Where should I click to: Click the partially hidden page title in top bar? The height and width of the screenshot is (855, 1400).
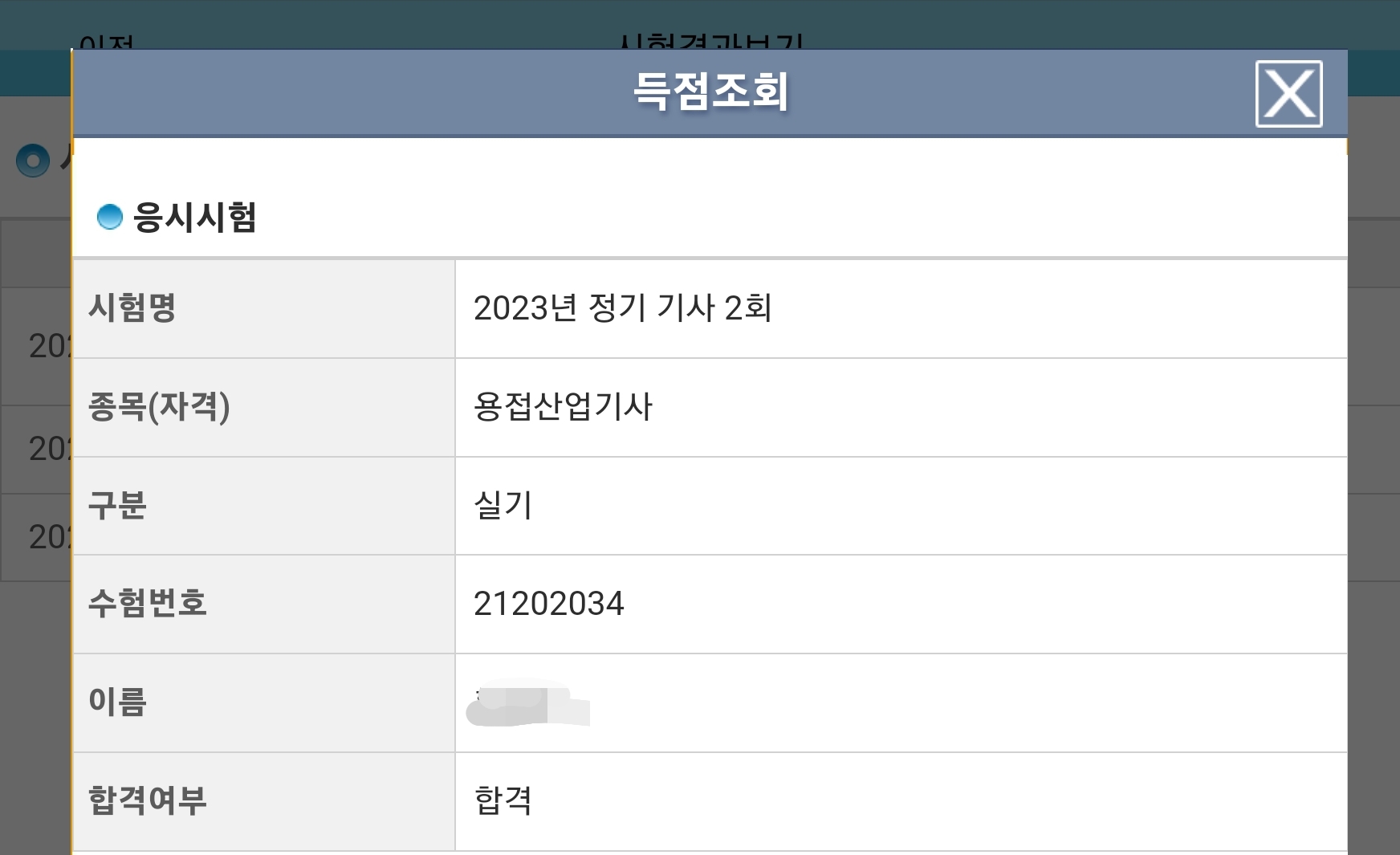pos(710,42)
